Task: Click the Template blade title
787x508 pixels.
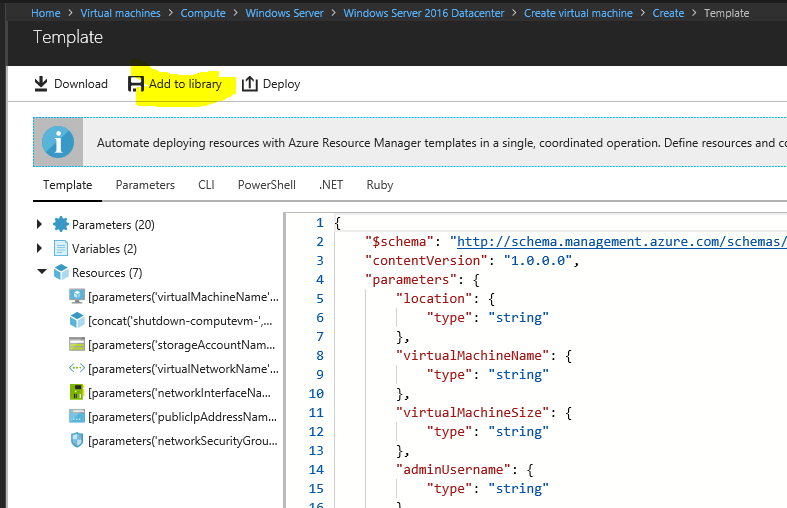Action: click(x=68, y=37)
